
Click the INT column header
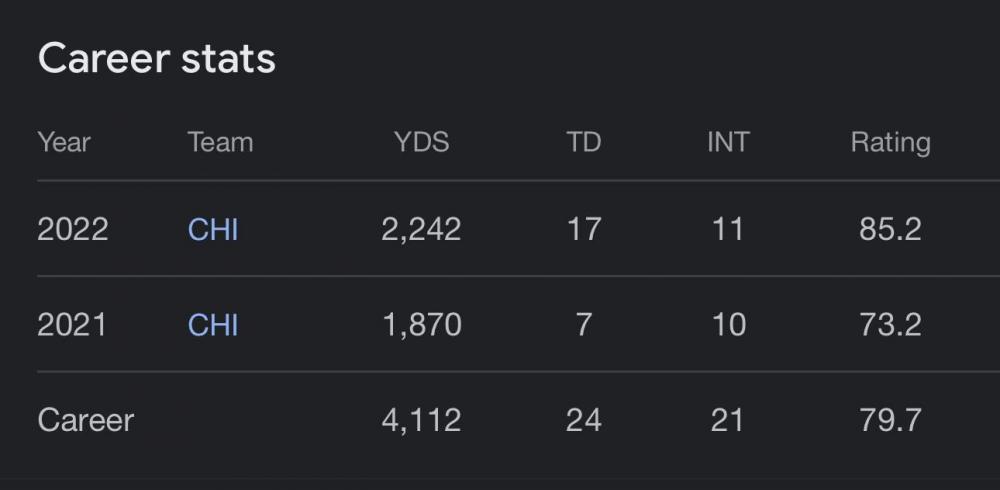tap(728, 142)
